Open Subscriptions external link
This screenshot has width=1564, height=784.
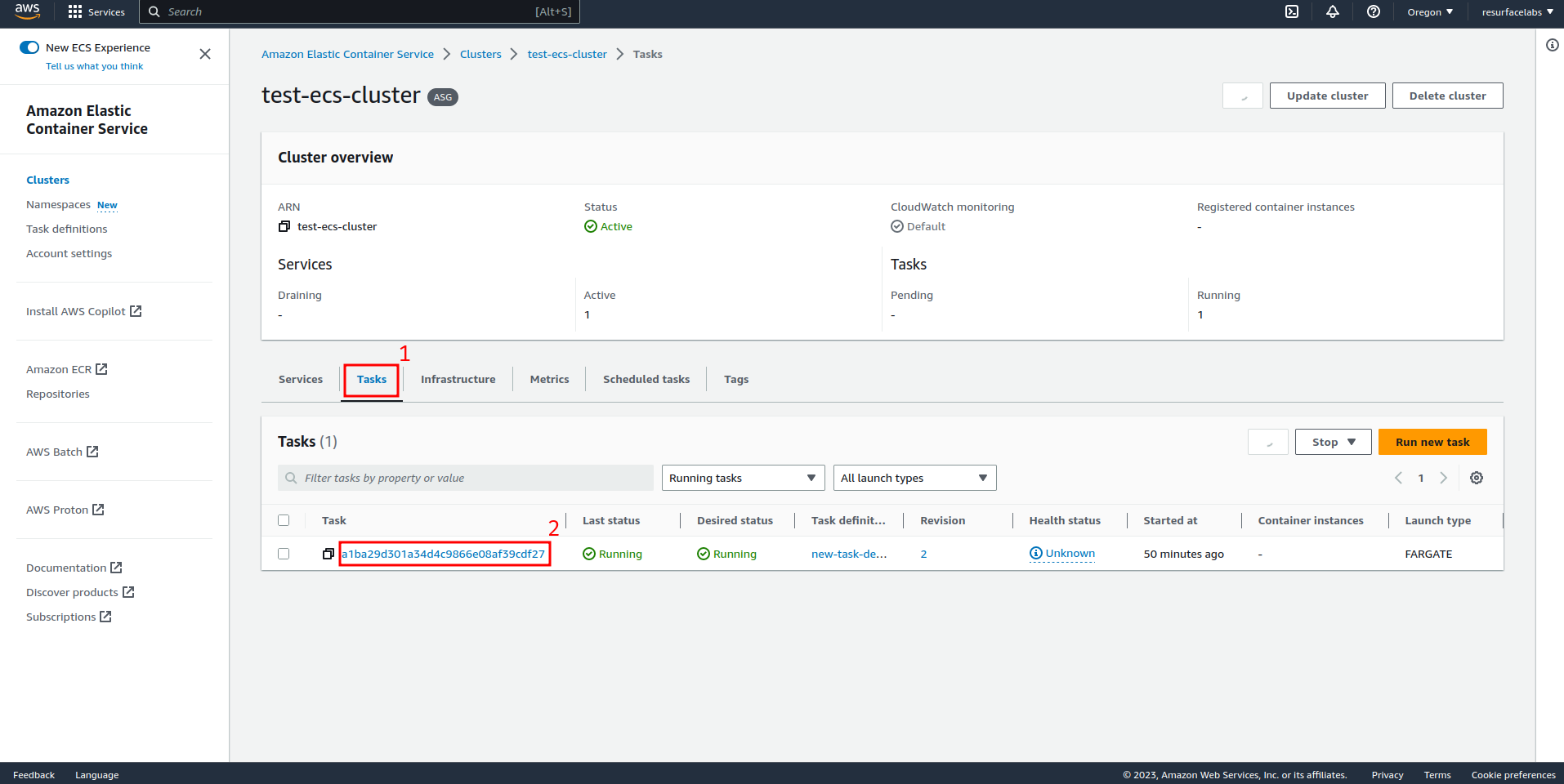point(69,617)
